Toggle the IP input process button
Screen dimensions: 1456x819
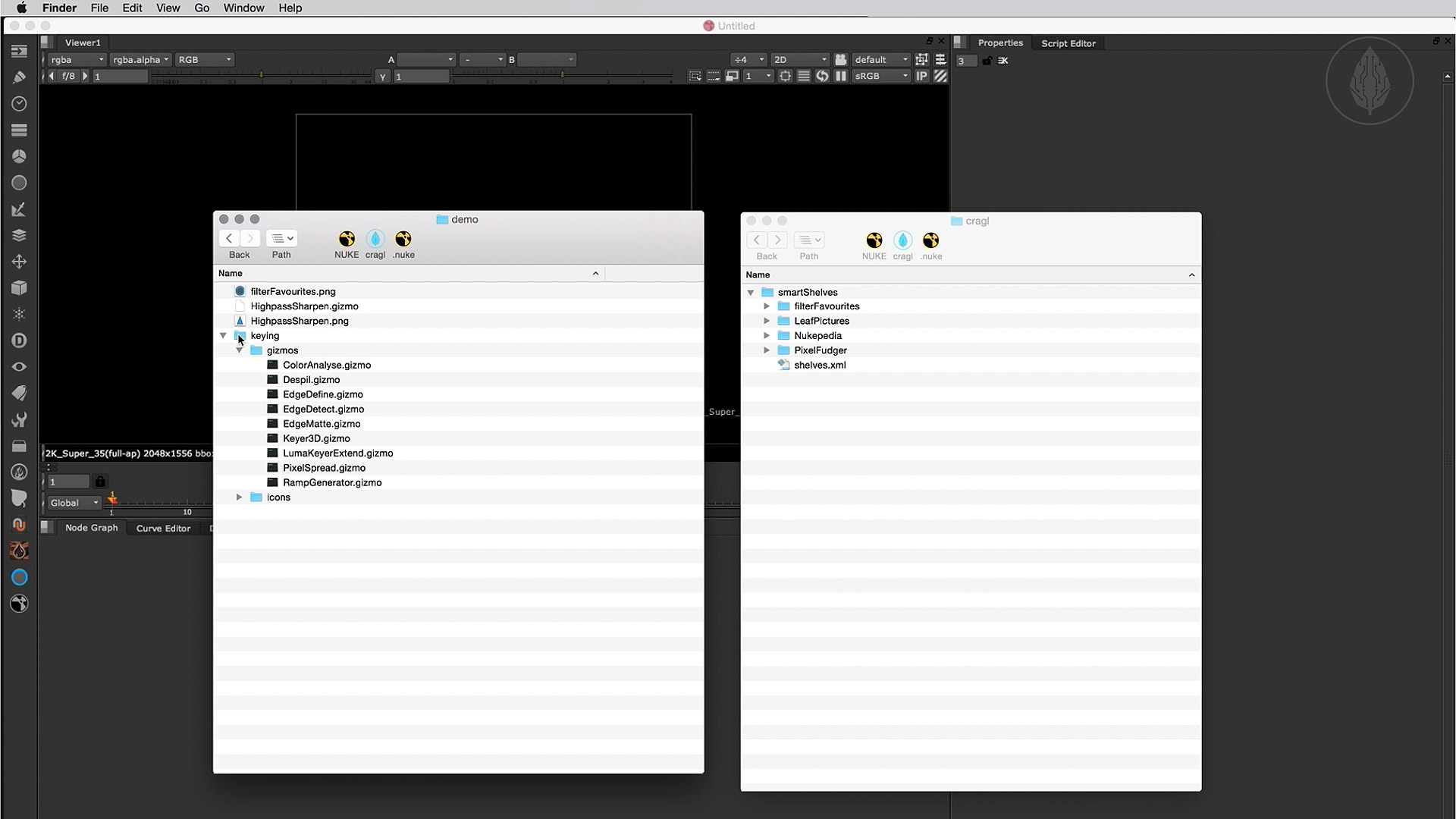[x=921, y=76]
